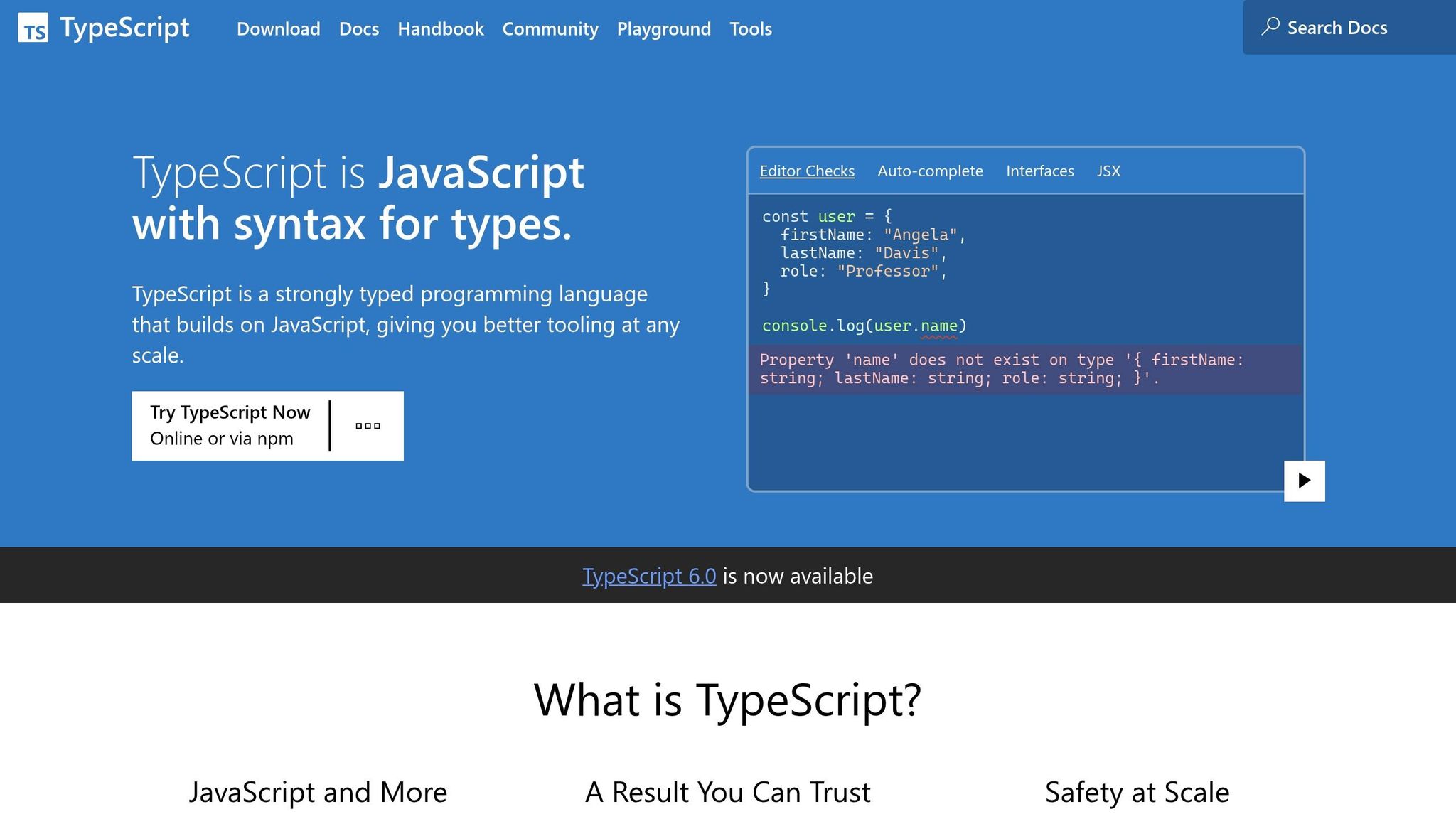Screen dimensions: 1456x819
Task: Open the Community navigation item
Action: point(550,29)
